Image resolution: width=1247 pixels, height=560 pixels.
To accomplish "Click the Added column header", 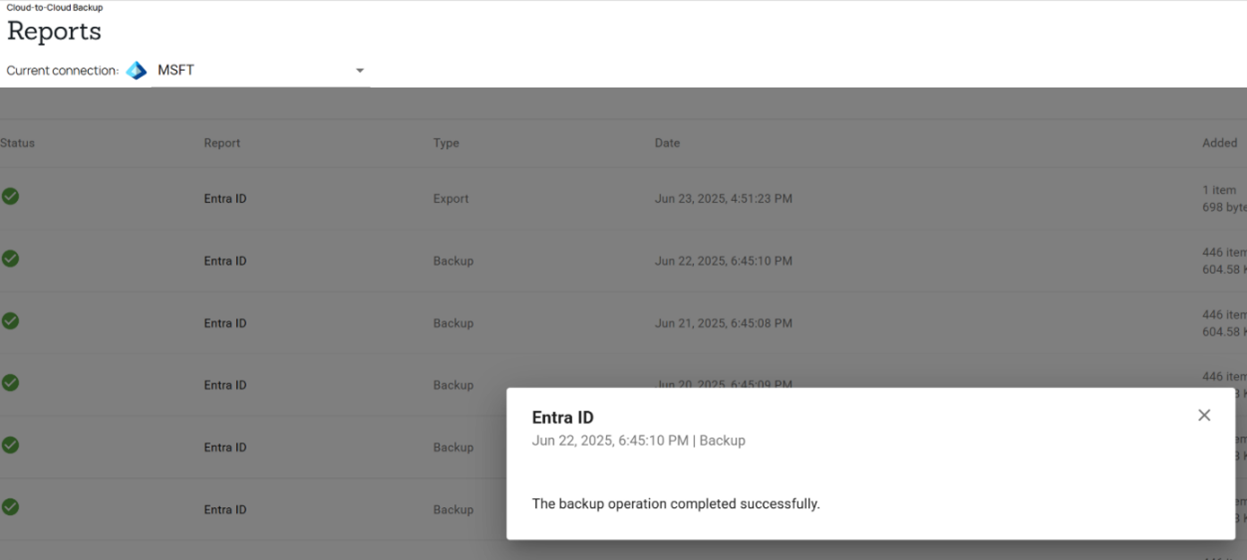I will 1219,143.
